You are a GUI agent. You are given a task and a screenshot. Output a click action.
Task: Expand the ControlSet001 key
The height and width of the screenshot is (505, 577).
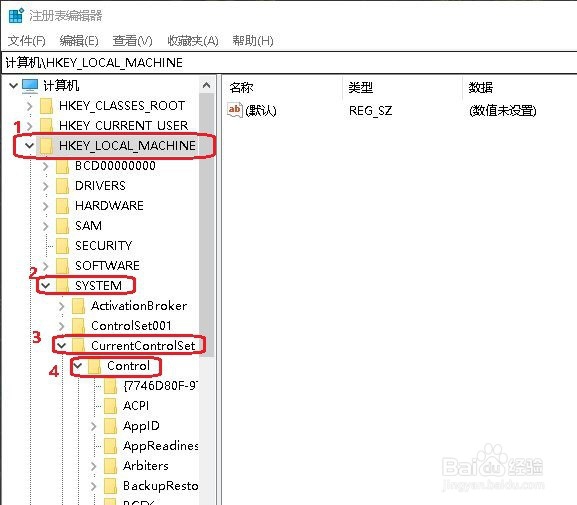pos(61,326)
